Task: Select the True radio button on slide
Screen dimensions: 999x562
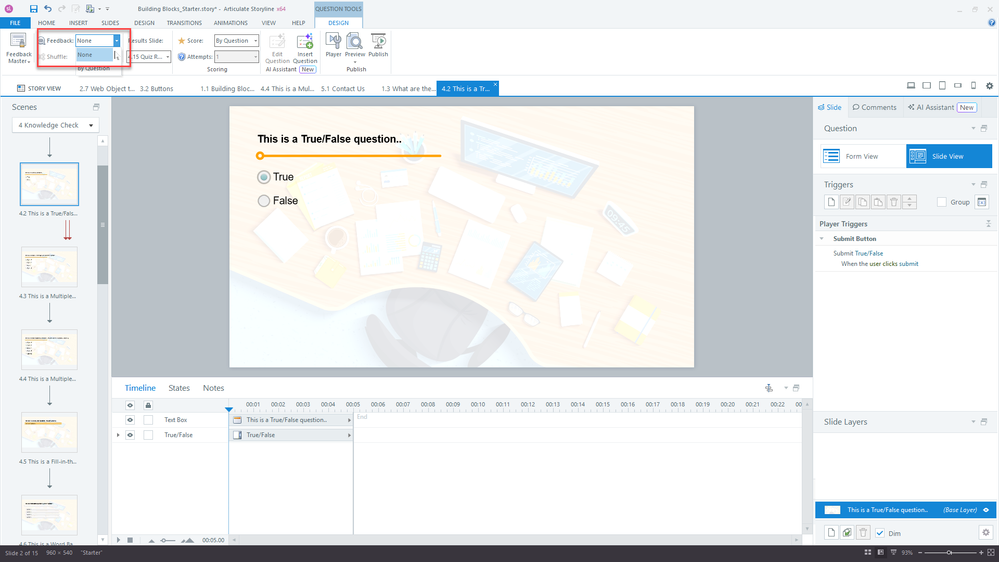Action: pos(264,177)
